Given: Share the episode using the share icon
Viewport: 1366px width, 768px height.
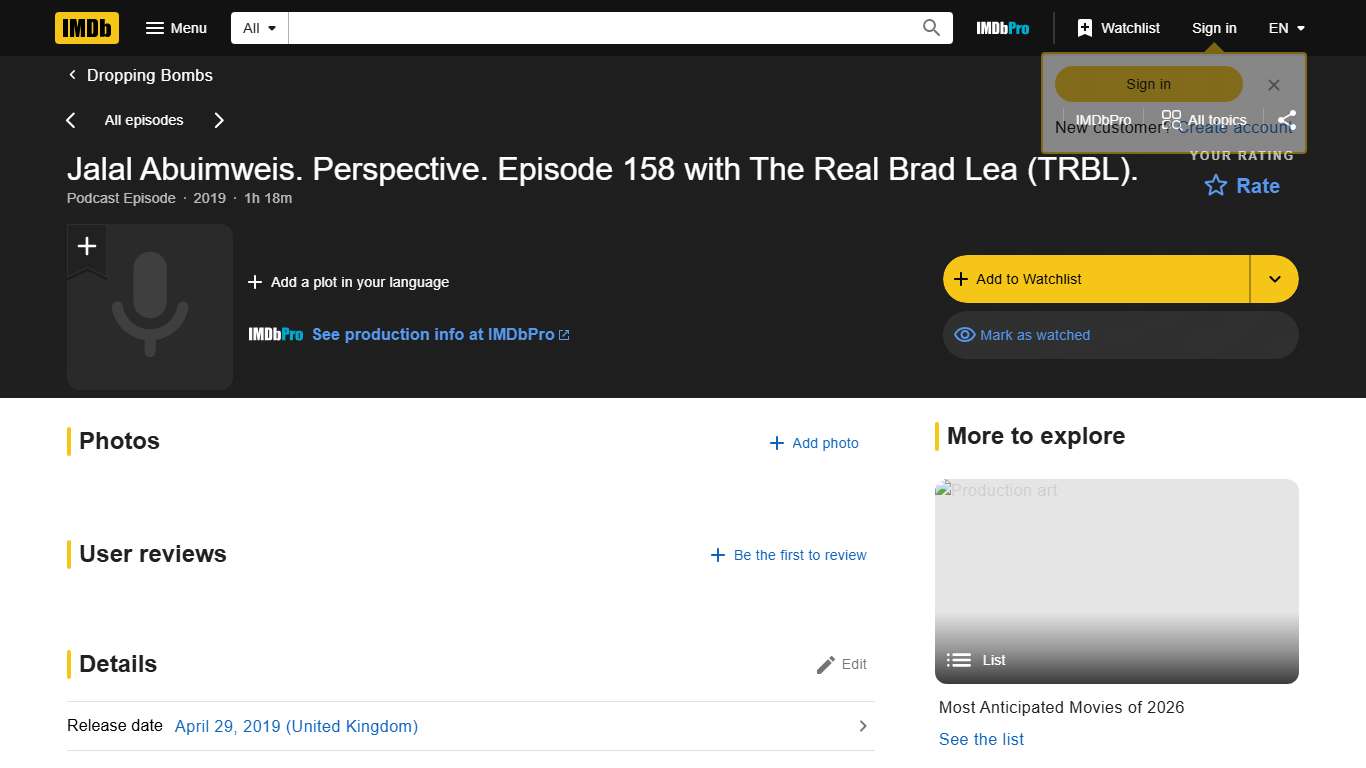Looking at the screenshot, I should (x=1287, y=119).
